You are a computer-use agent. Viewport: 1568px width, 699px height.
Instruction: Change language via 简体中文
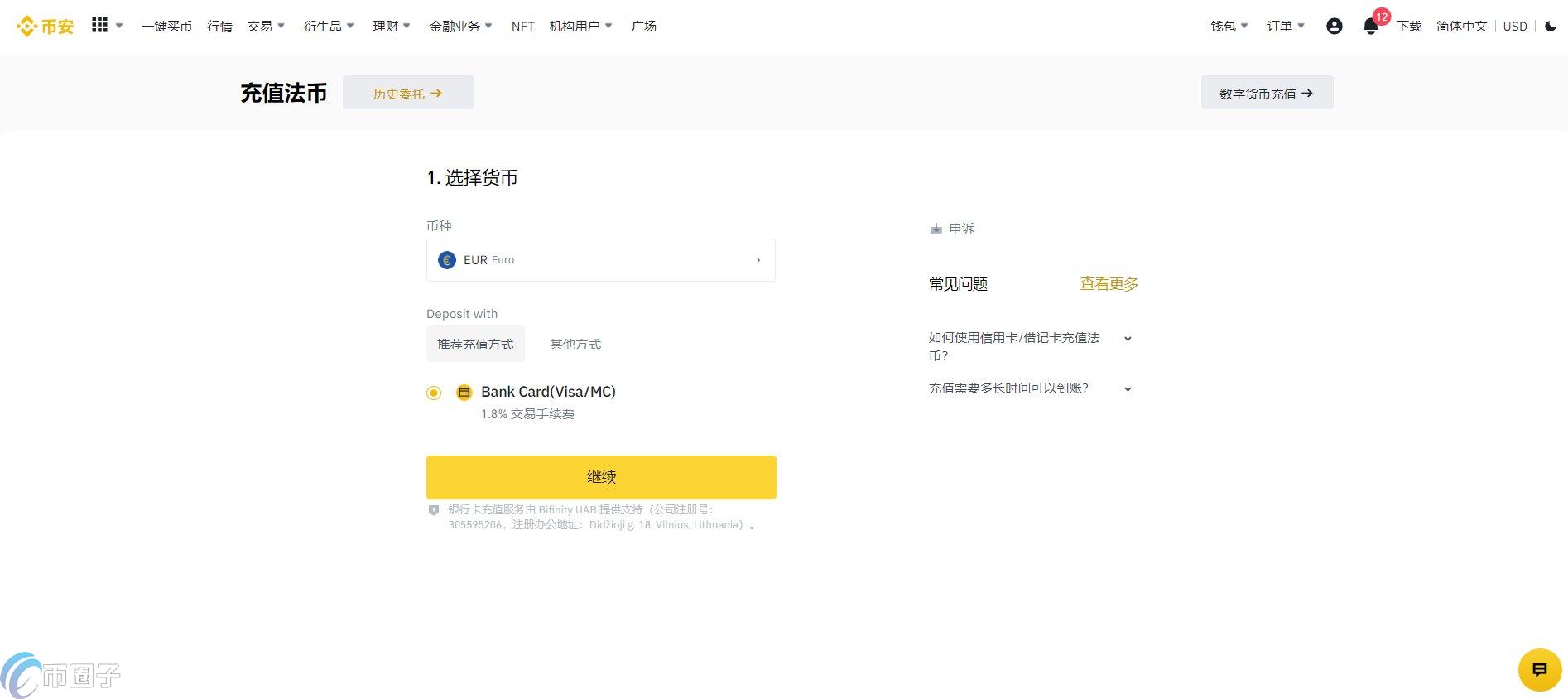pyautogui.click(x=1461, y=27)
